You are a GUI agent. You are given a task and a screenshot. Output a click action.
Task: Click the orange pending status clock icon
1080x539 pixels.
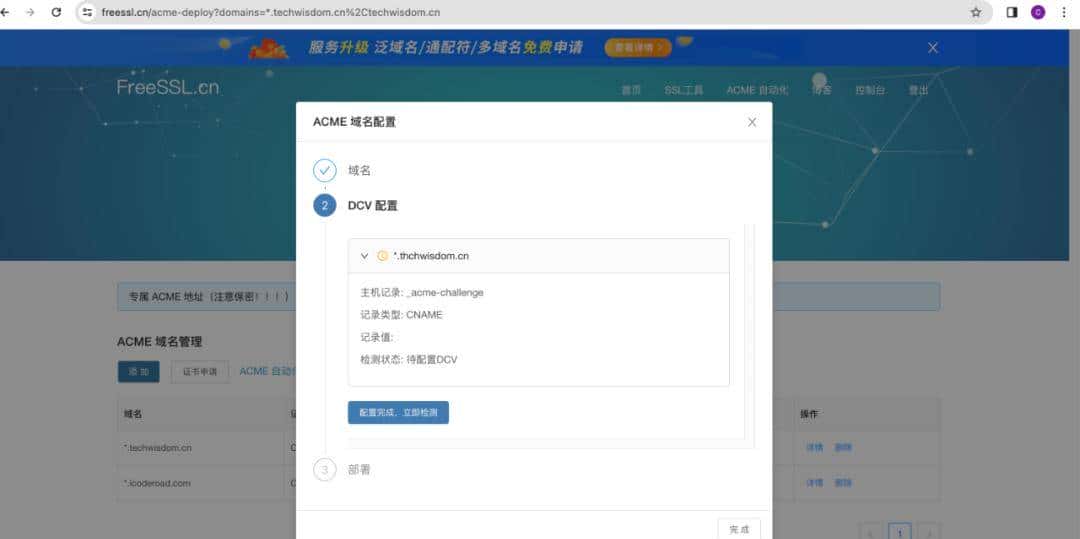coord(382,255)
